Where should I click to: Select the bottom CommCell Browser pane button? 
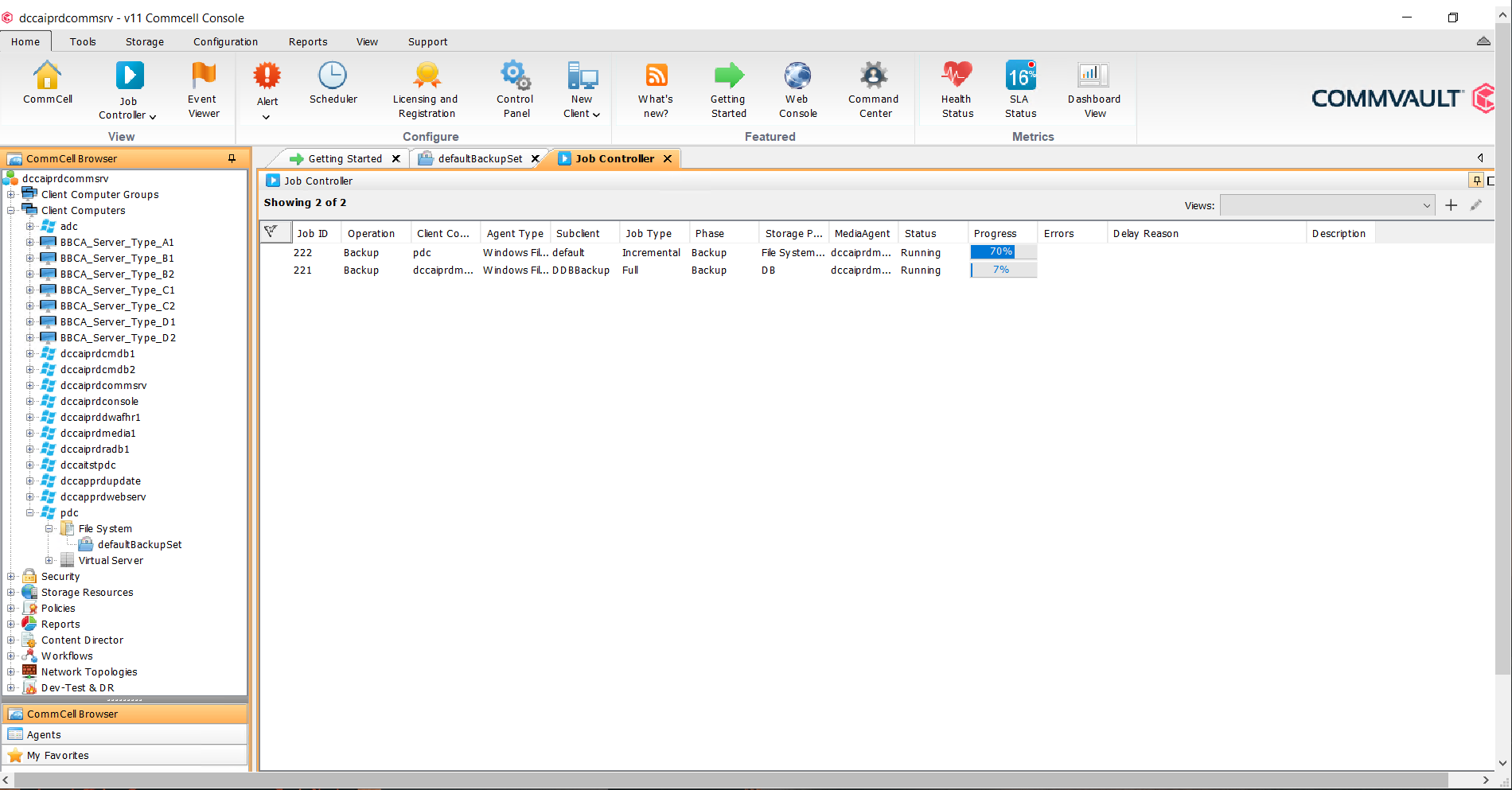[125, 714]
